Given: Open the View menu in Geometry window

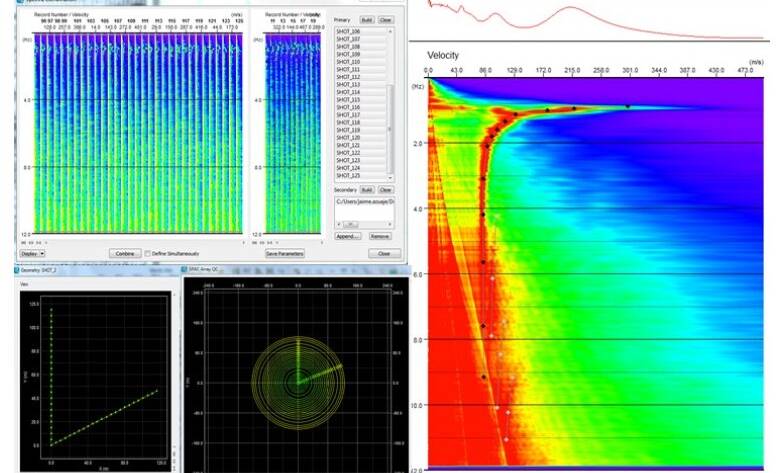Looking at the screenshot, I should click(x=22, y=282).
